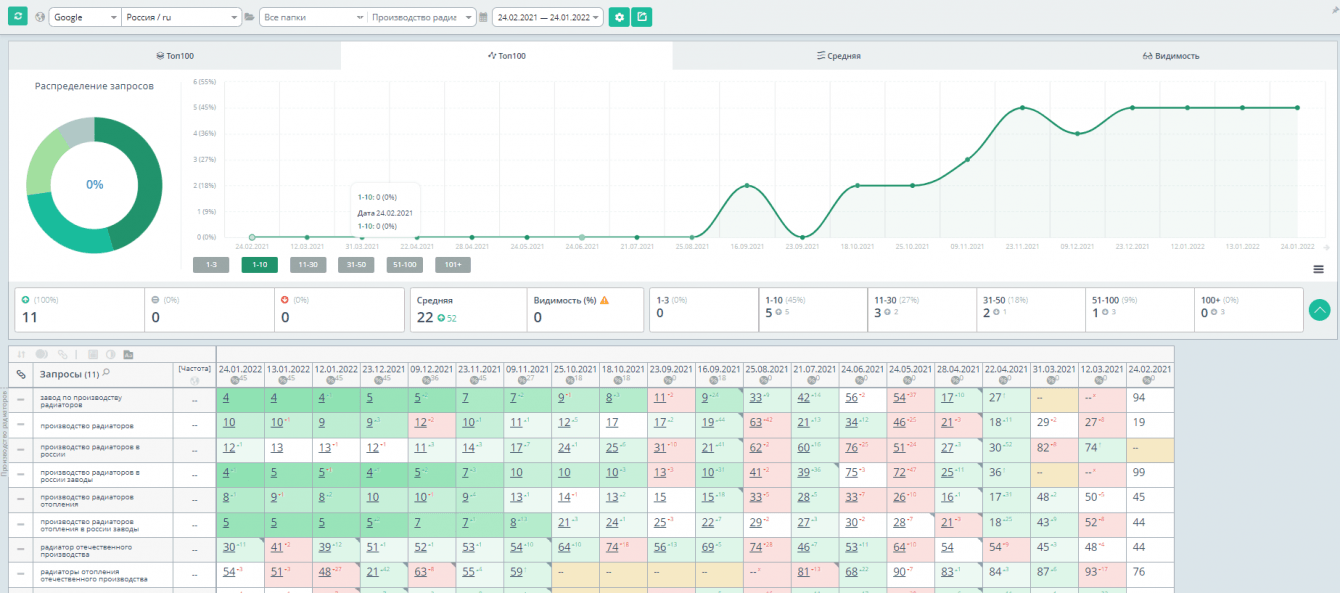This screenshot has width=1340, height=593.
Task: Switch to the Видимость tab
Action: tap(1170, 56)
